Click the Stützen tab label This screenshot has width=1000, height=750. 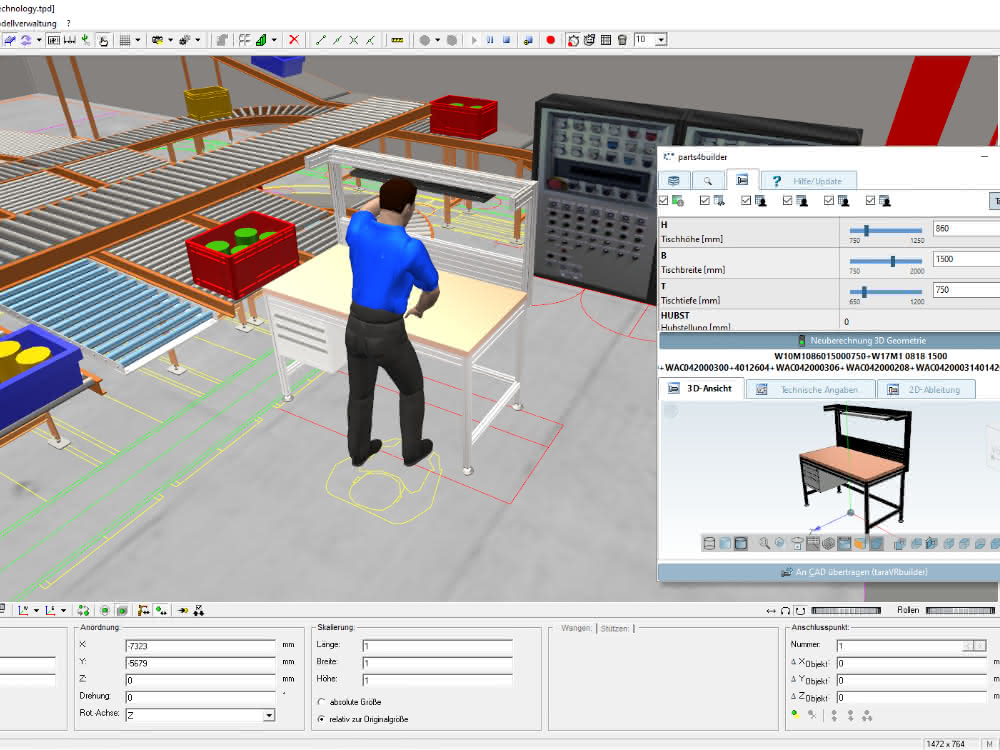point(615,628)
